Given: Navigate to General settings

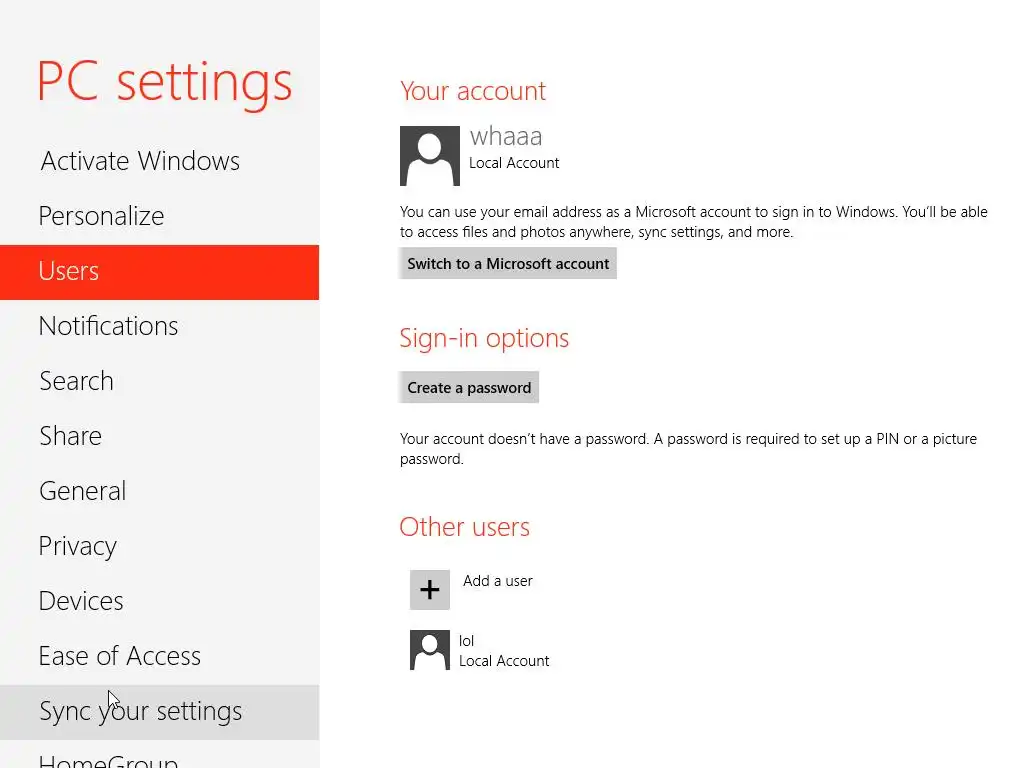Looking at the screenshot, I should [x=82, y=491].
